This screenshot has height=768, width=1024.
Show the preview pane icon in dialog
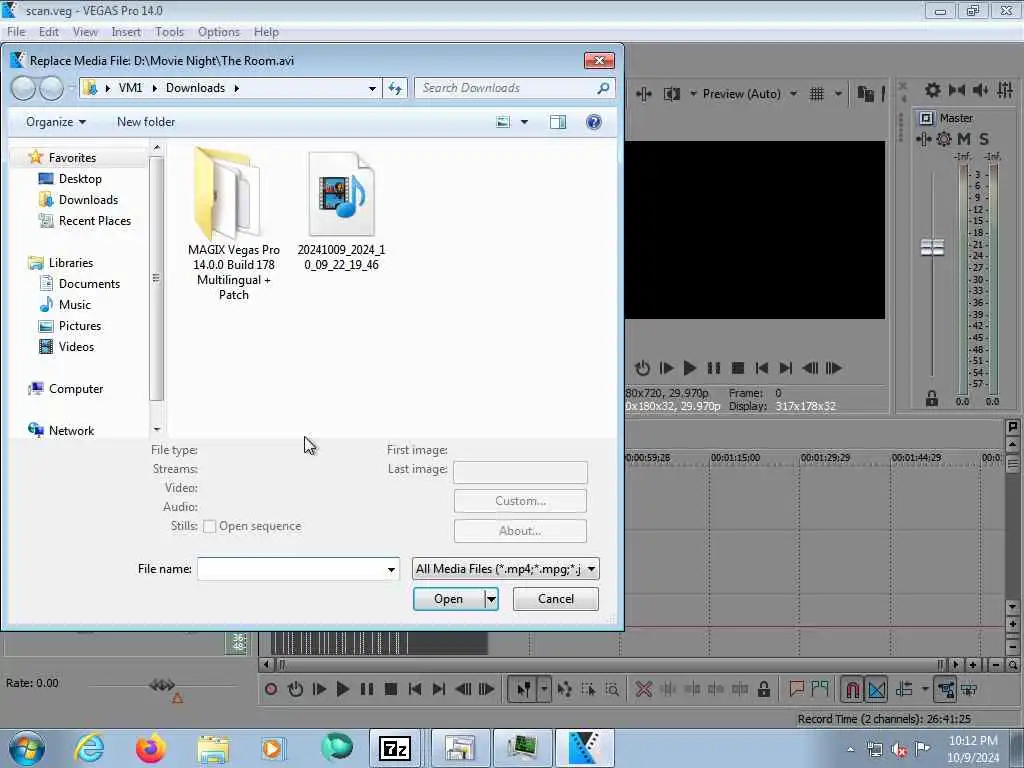[x=558, y=122]
